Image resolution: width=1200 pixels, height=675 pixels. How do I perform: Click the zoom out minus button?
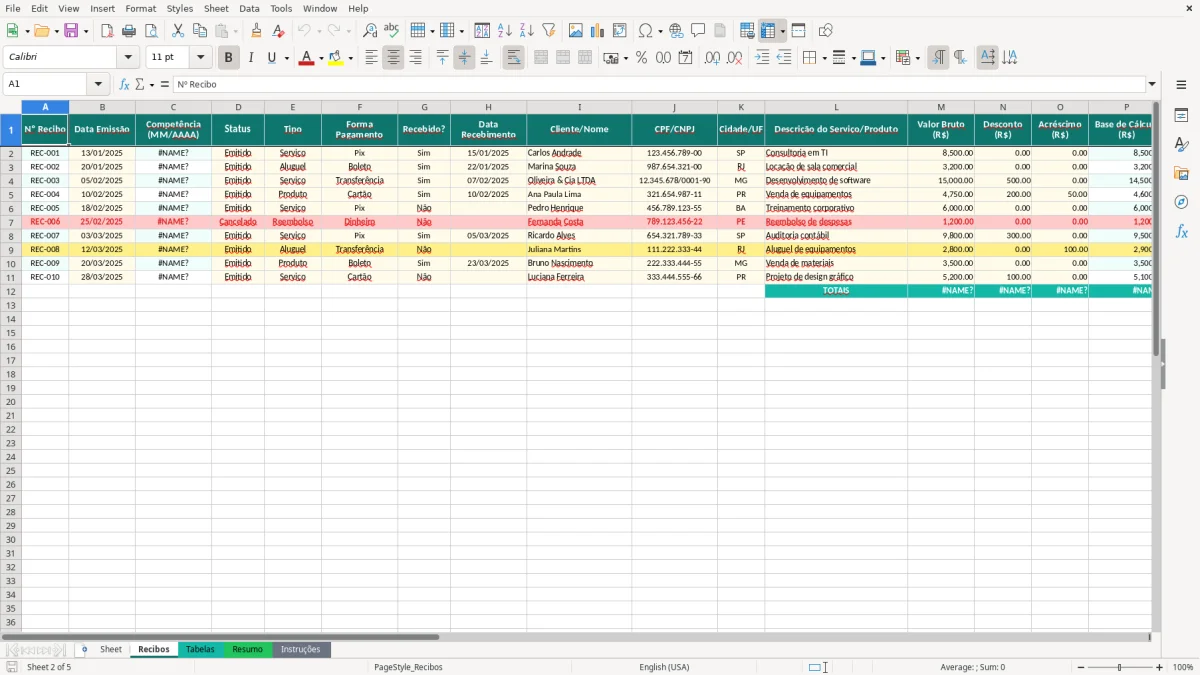1081,667
